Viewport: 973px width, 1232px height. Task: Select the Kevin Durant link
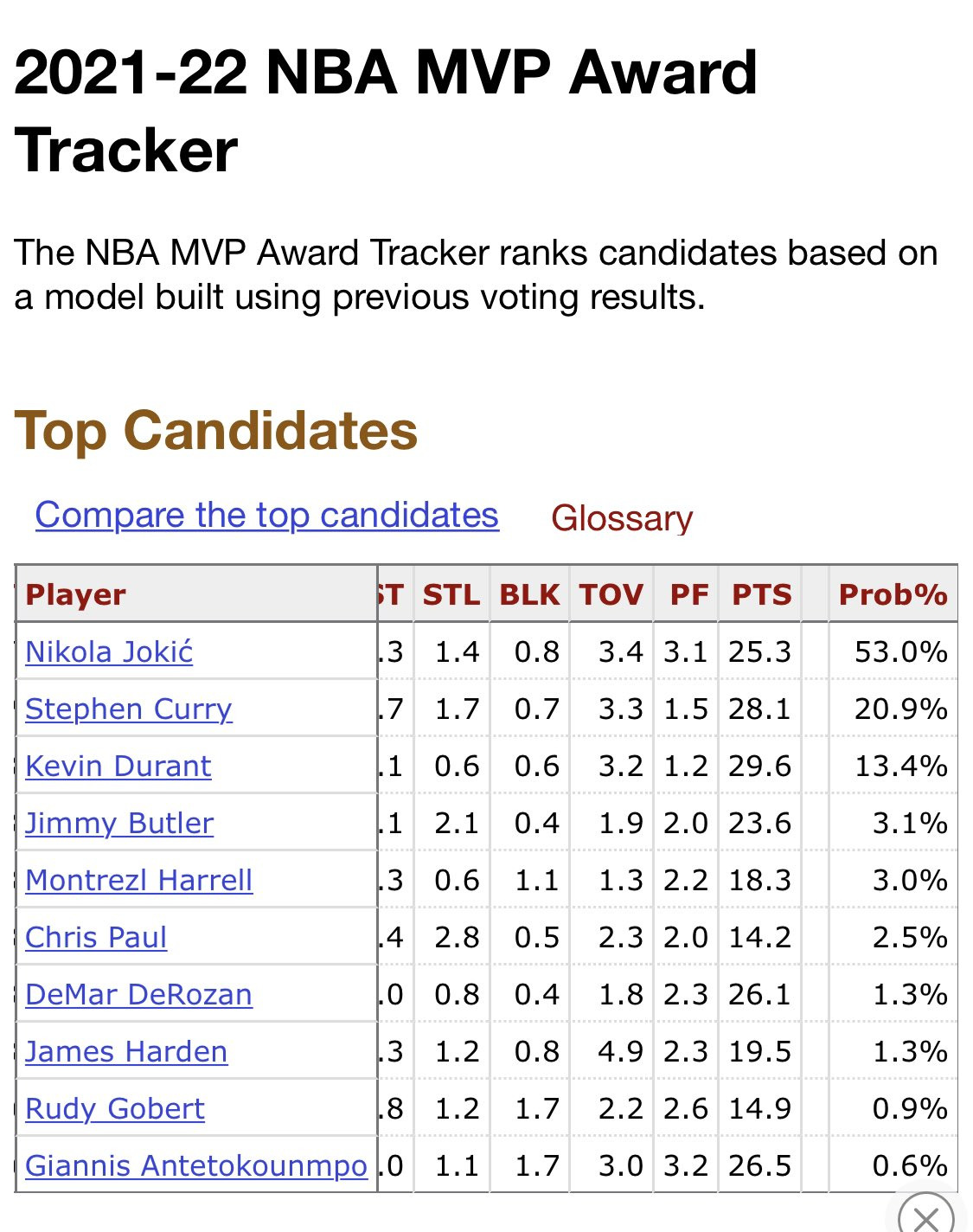click(118, 766)
